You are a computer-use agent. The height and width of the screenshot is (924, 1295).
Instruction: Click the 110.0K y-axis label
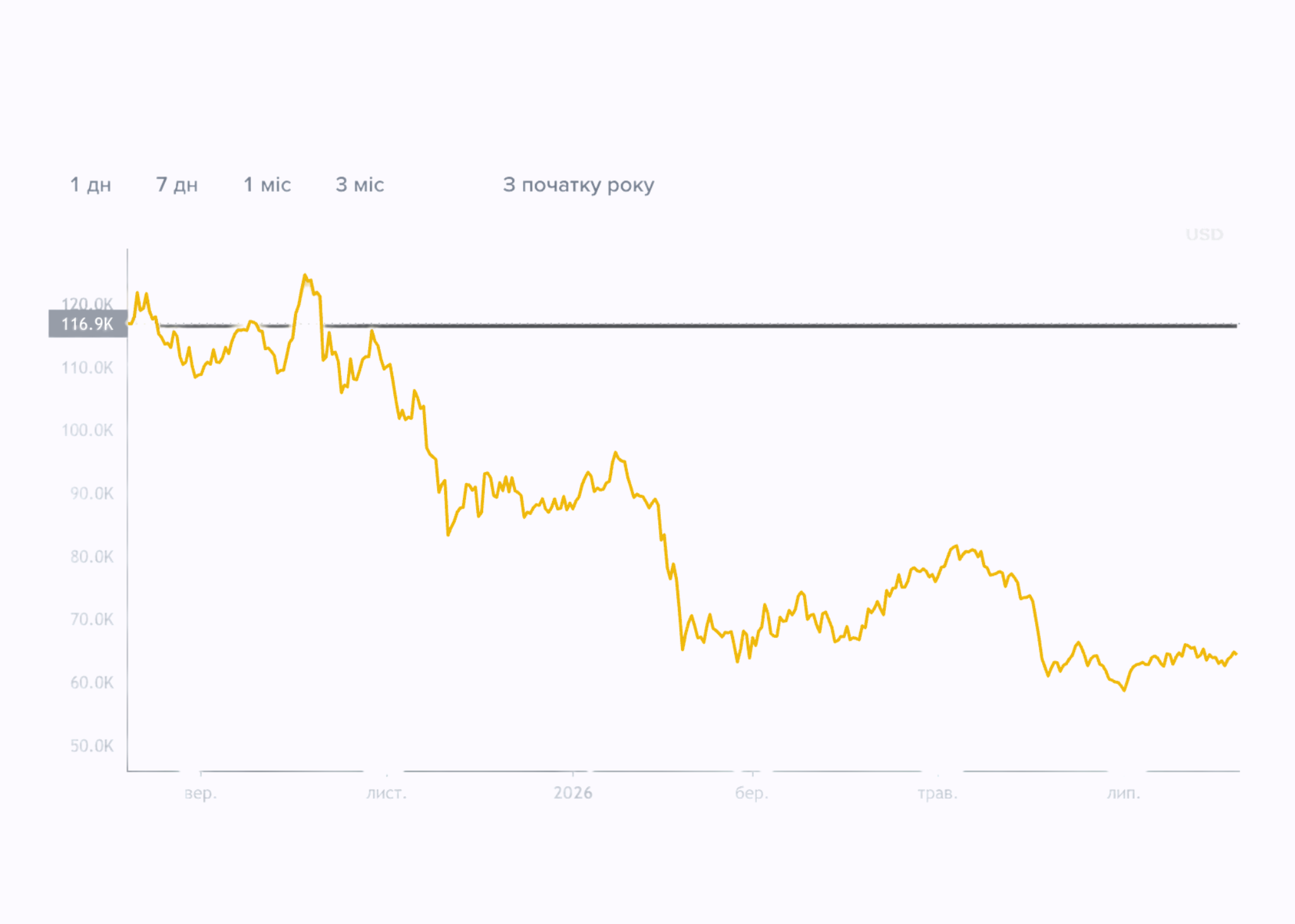click(x=87, y=367)
